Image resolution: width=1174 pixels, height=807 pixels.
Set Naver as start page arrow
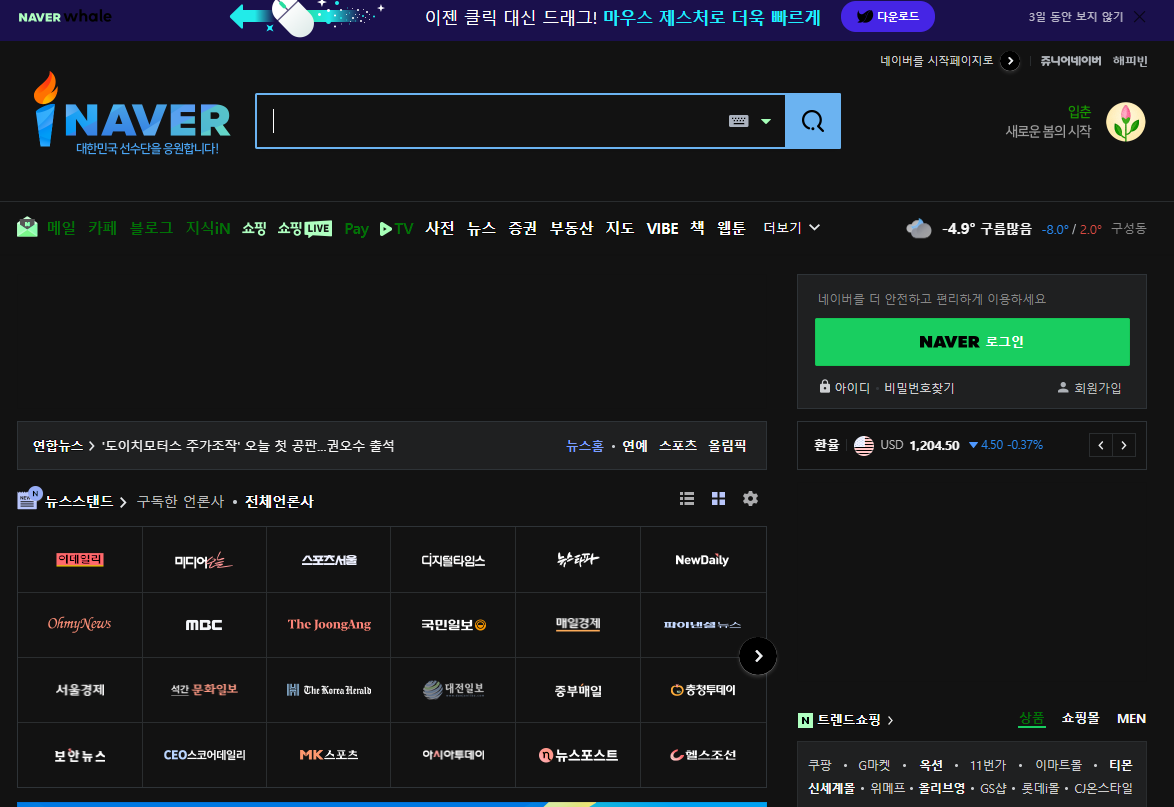pyautogui.click(x=1010, y=61)
